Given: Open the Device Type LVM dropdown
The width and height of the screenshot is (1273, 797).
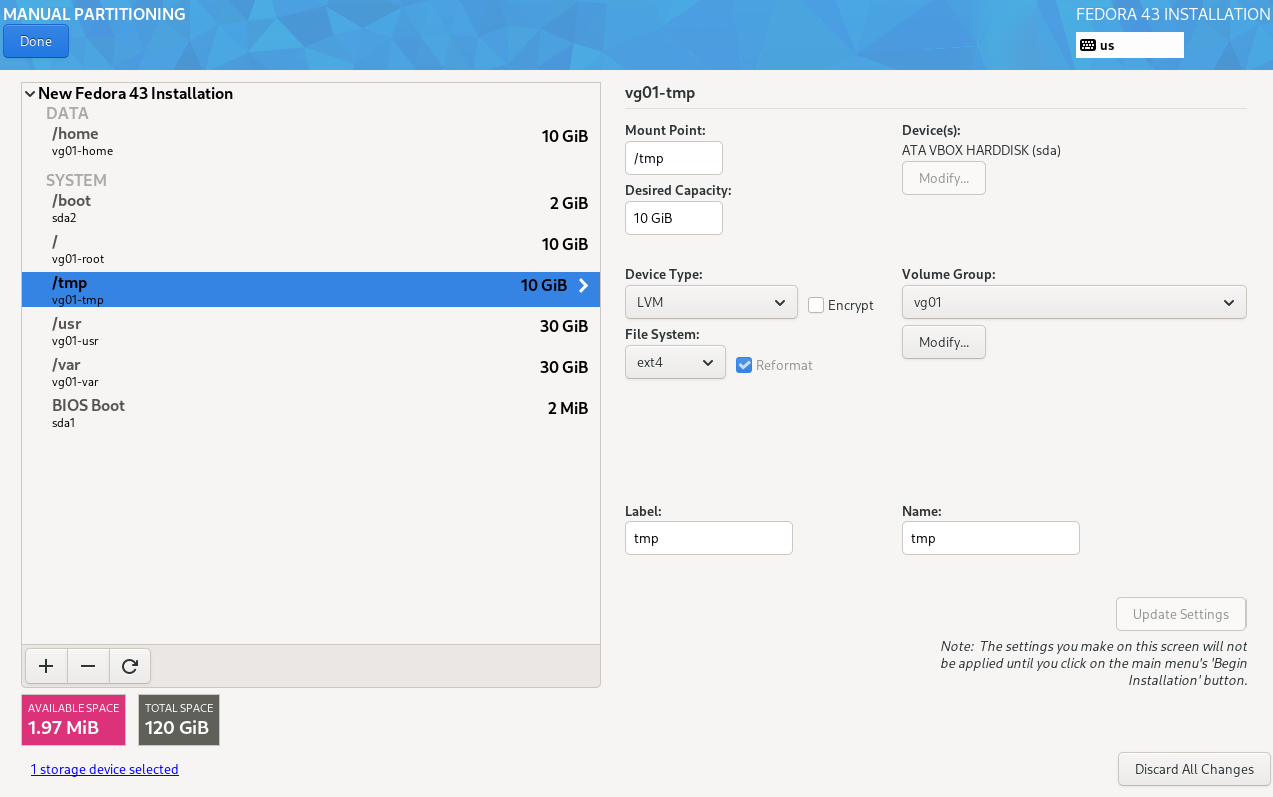Looking at the screenshot, I should click(710, 302).
